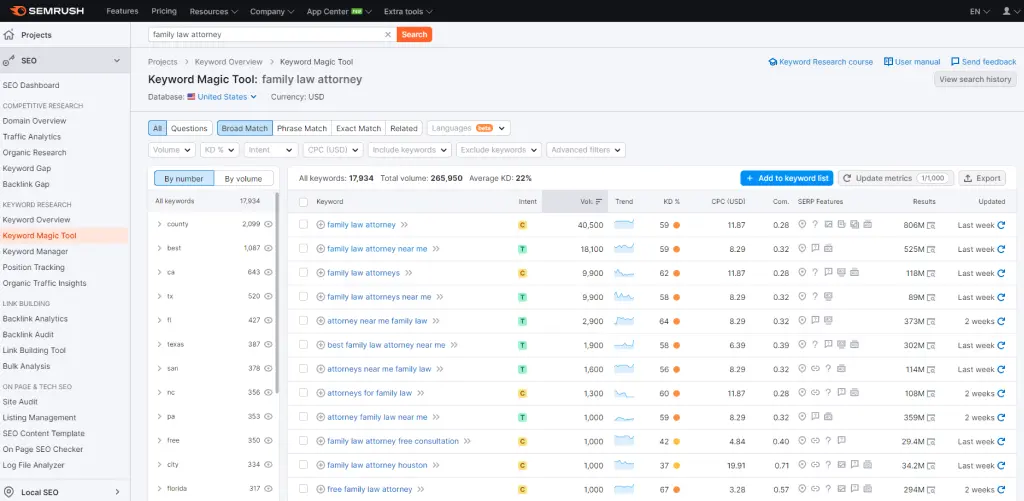This screenshot has width=1024, height=501.
Task: Toggle eye icon for free group
Action: point(268,441)
